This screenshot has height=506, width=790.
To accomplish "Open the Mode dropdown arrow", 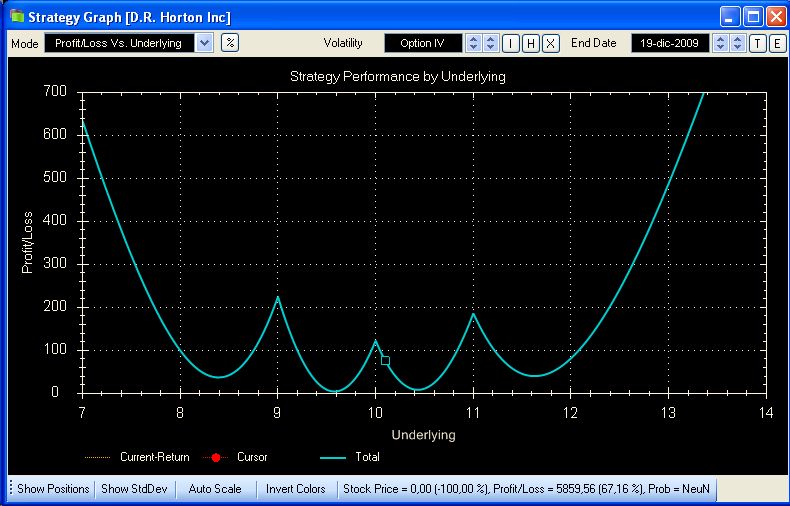I will pyautogui.click(x=204, y=43).
